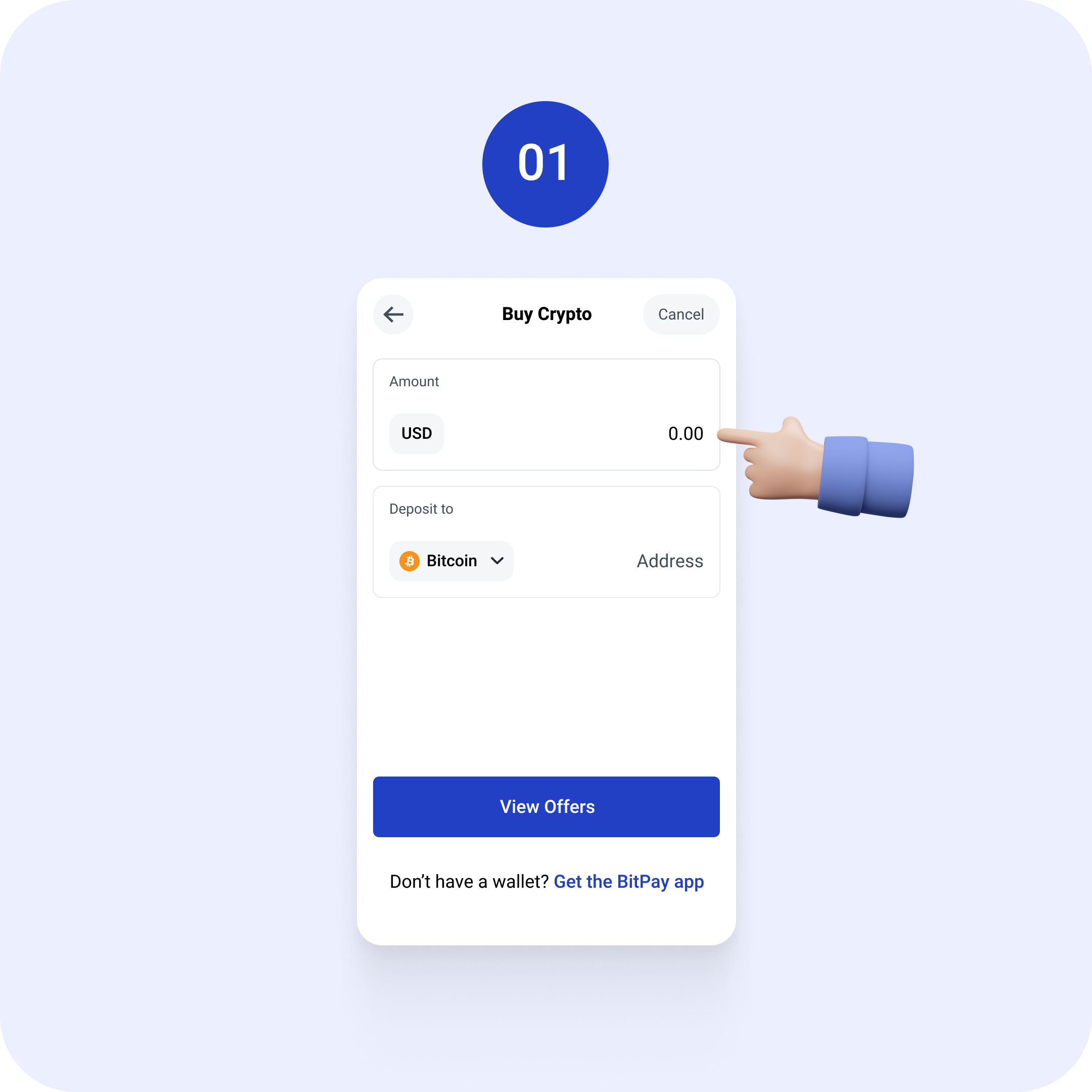Click the USD currency label icon
Image resolution: width=1092 pixels, height=1092 pixels.
point(416,432)
